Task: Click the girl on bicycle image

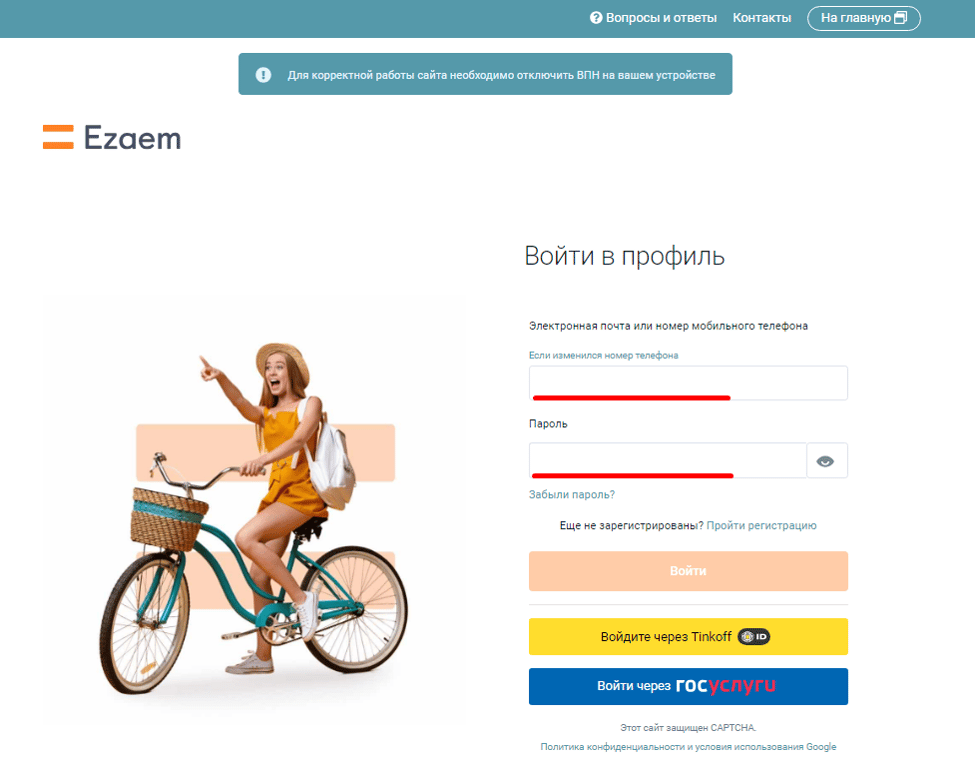Action: (x=254, y=510)
